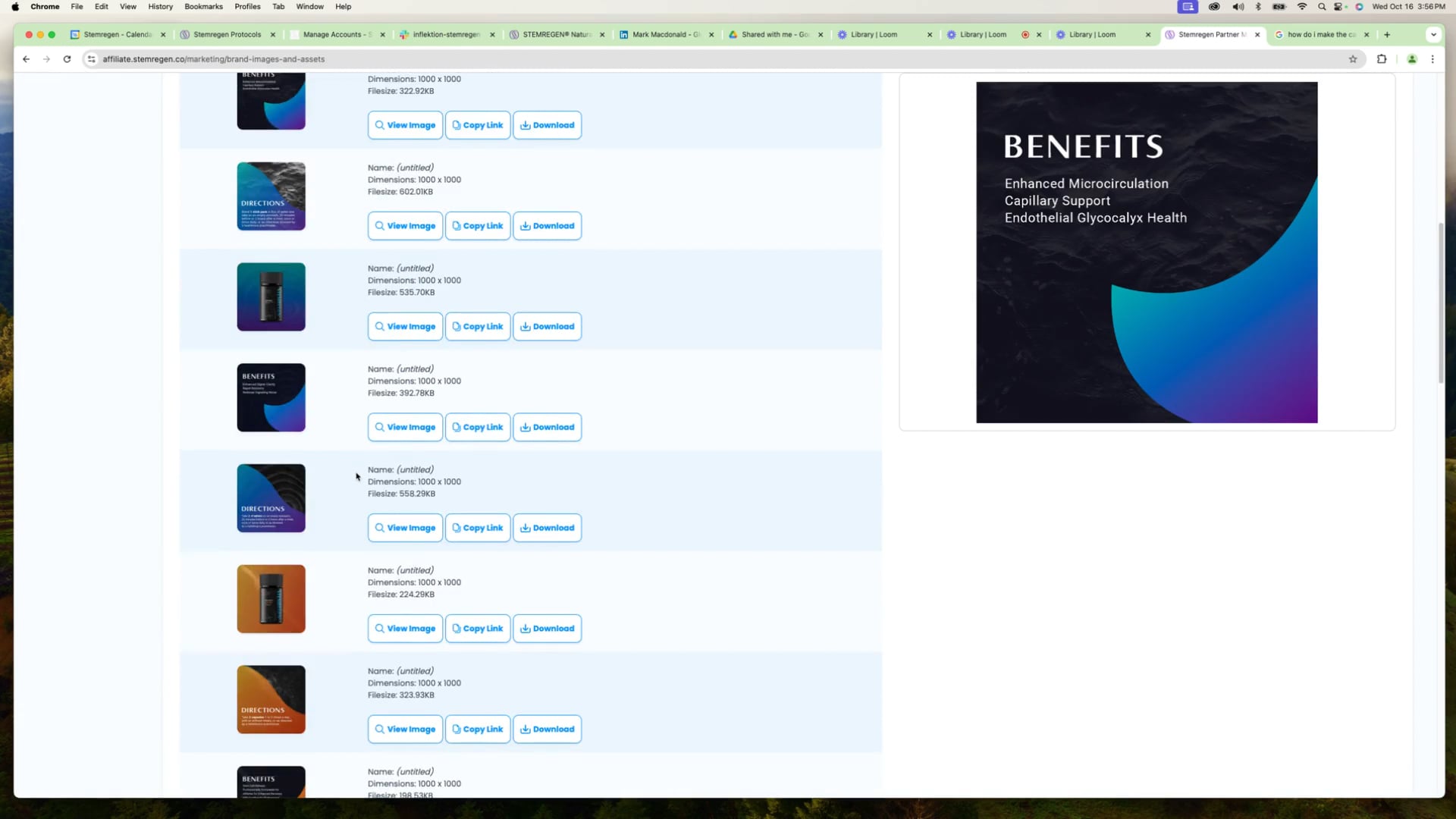The height and width of the screenshot is (819, 1456).
Task: Download the 602.01KB image asset
Action: point(547,225)
